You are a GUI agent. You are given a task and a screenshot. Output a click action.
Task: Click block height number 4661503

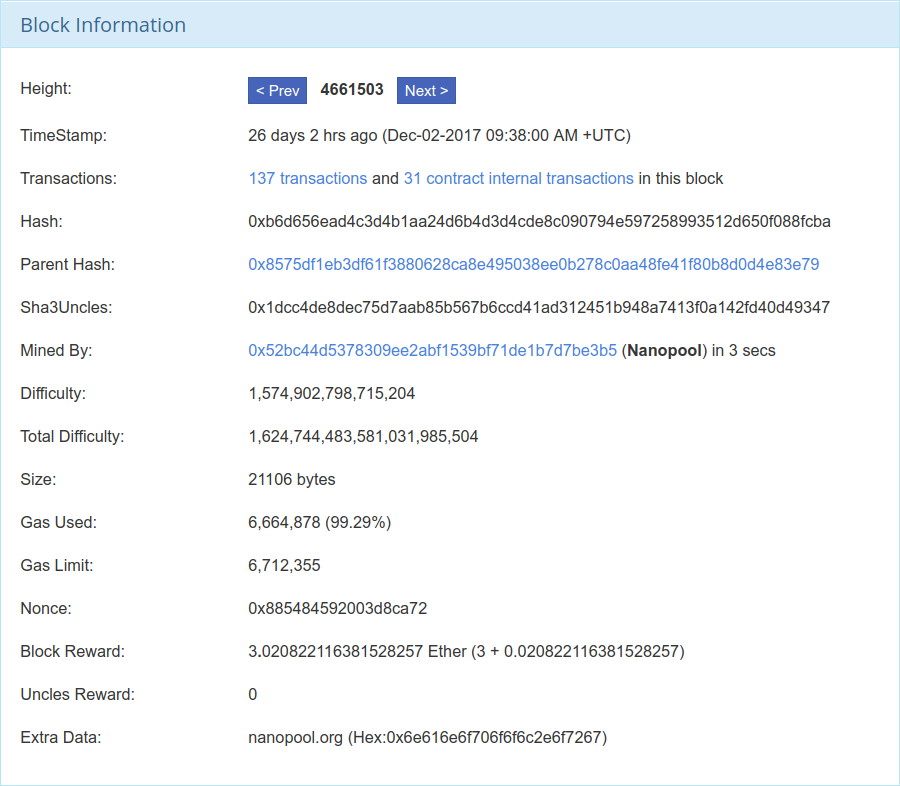(352, 90)
